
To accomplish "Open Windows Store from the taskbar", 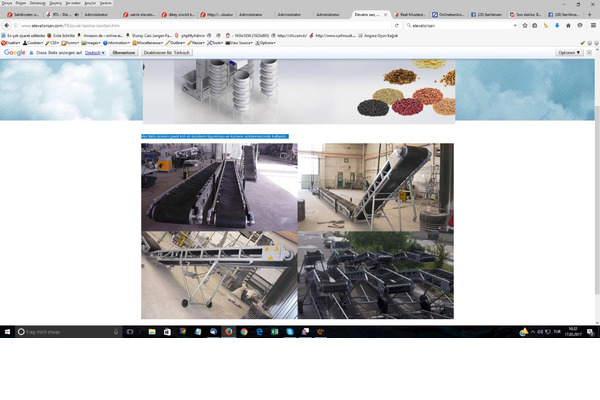I will coord(167,332).
